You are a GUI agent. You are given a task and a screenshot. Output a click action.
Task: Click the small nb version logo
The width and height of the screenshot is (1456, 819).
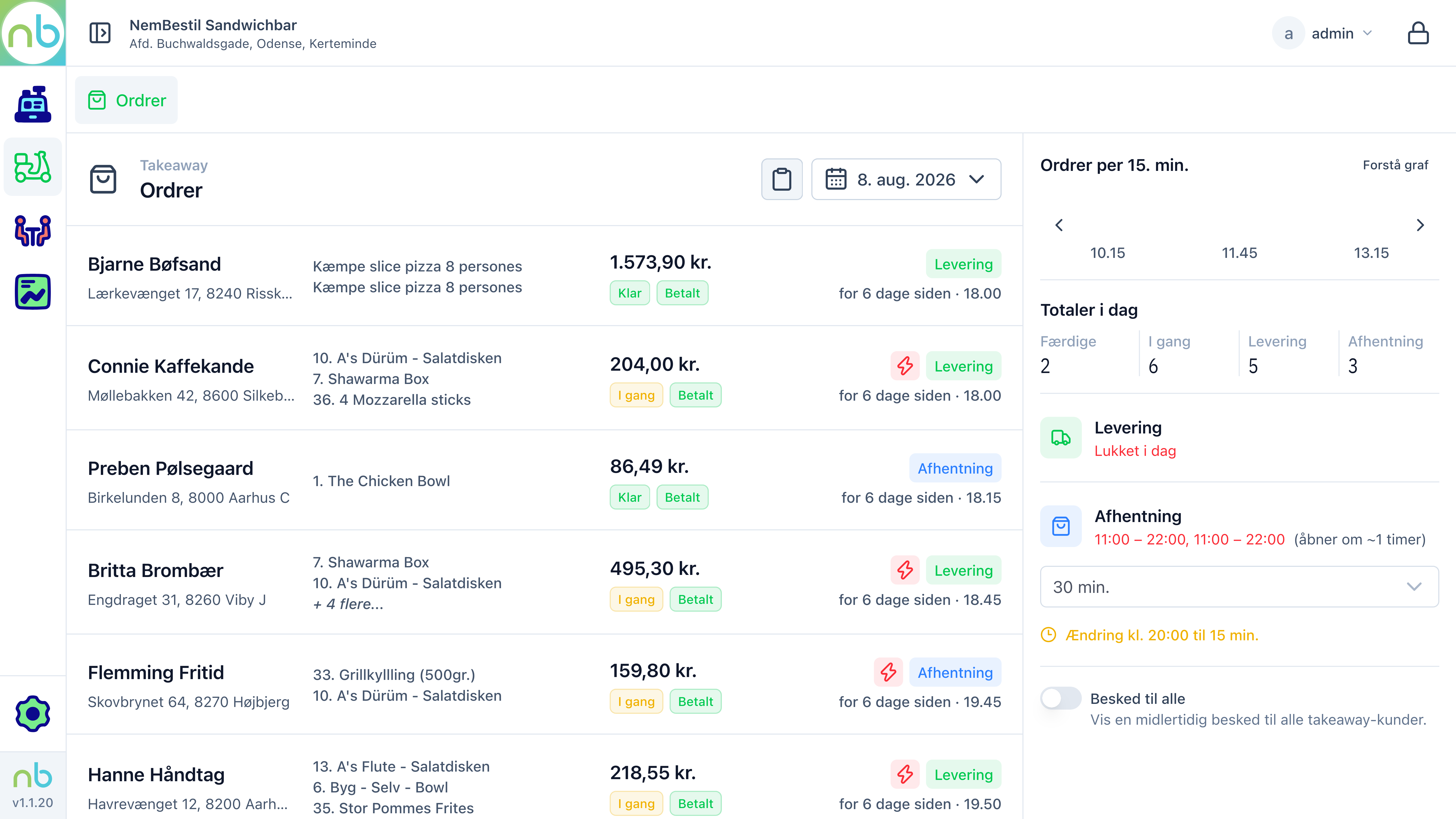33,775
